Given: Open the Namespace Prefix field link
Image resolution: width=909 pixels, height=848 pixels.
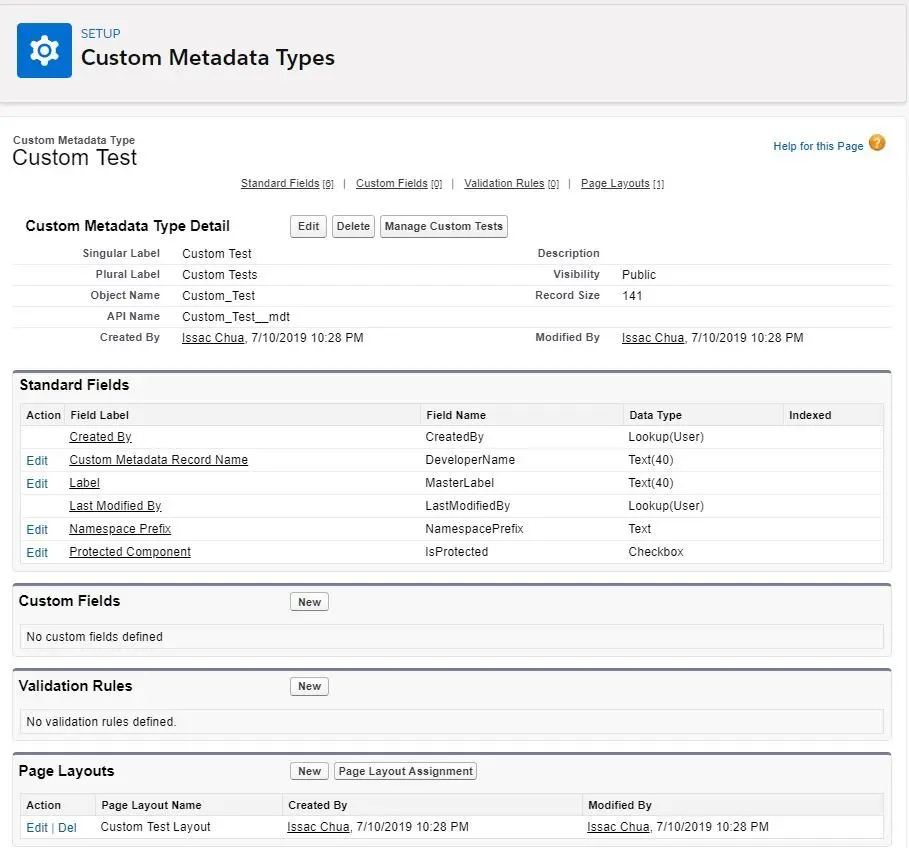Looking at the screenshot, I should (120, 529).
